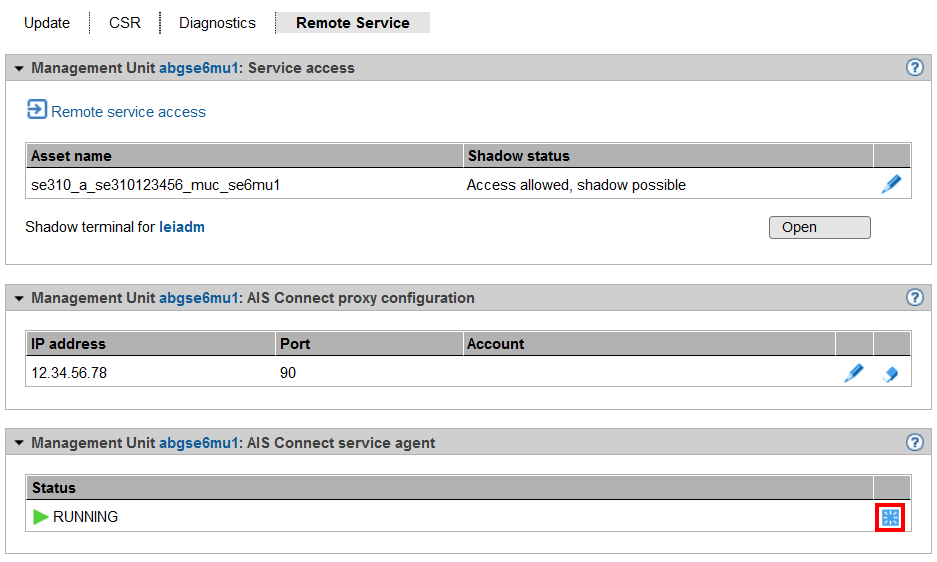Collapse the Service access section

[19, 69]
